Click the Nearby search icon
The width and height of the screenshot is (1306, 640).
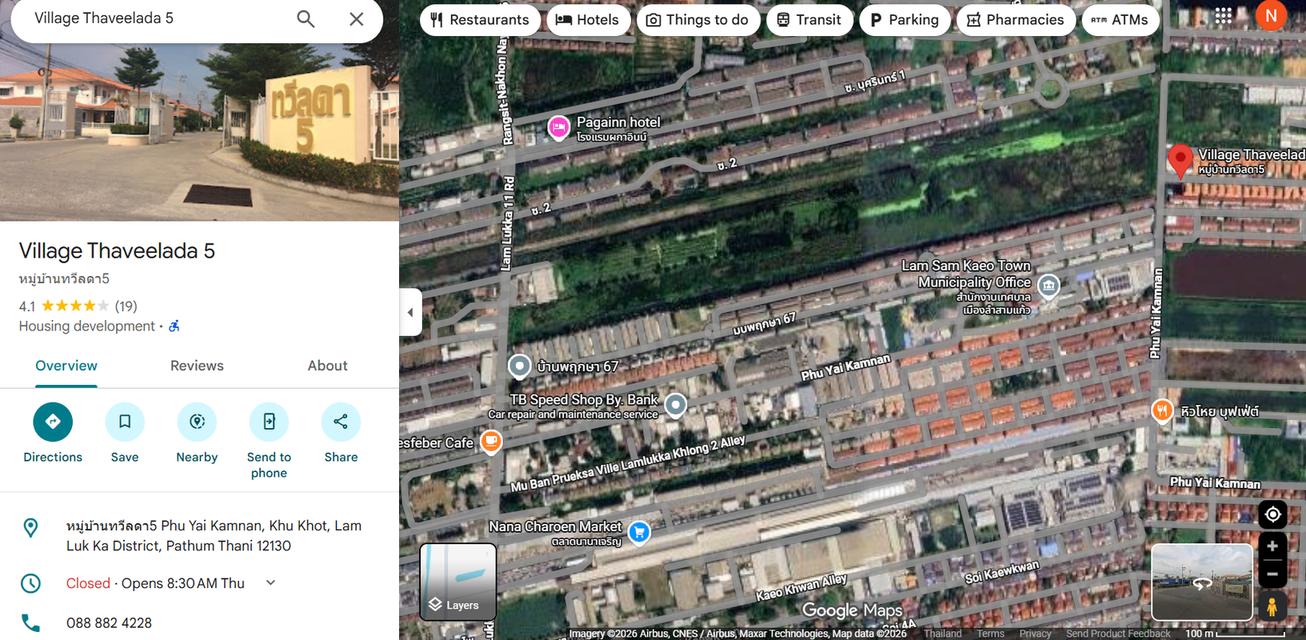pos(197,422)
